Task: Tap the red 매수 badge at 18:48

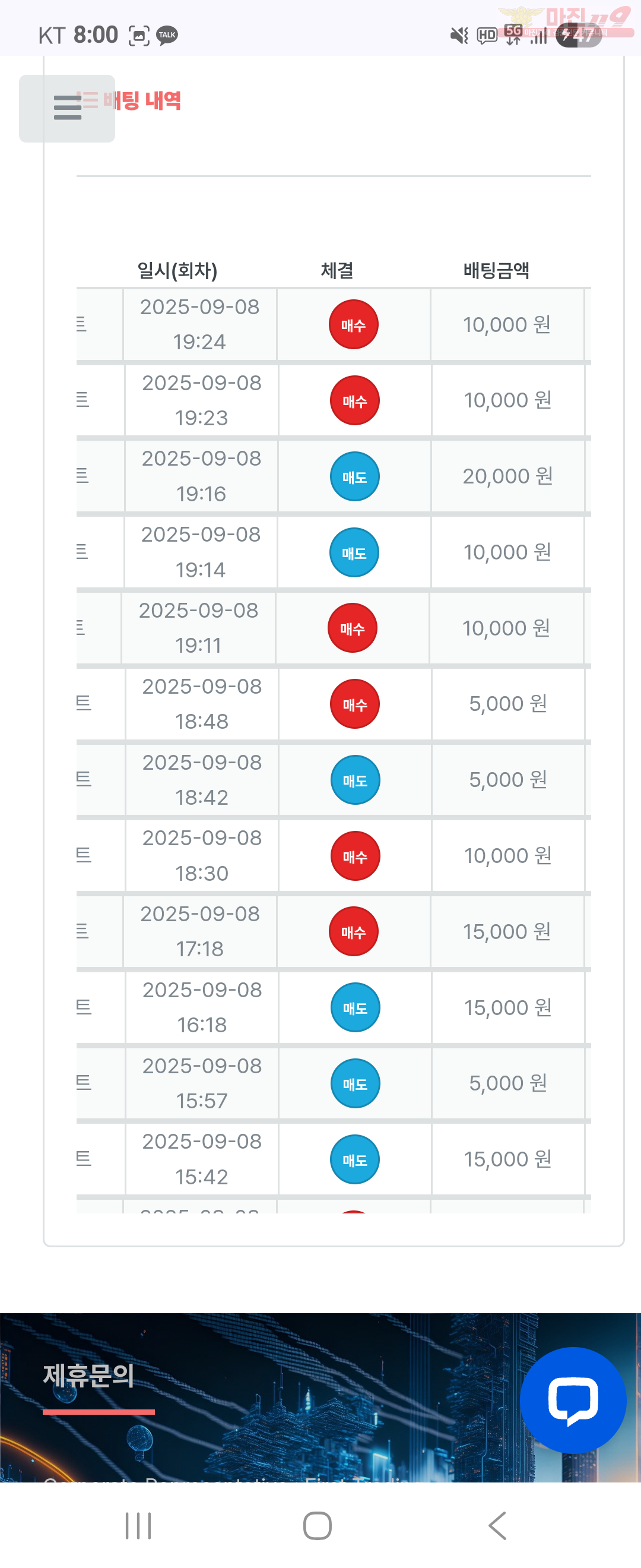Action: pyautogui.click(x=354, y=704)
